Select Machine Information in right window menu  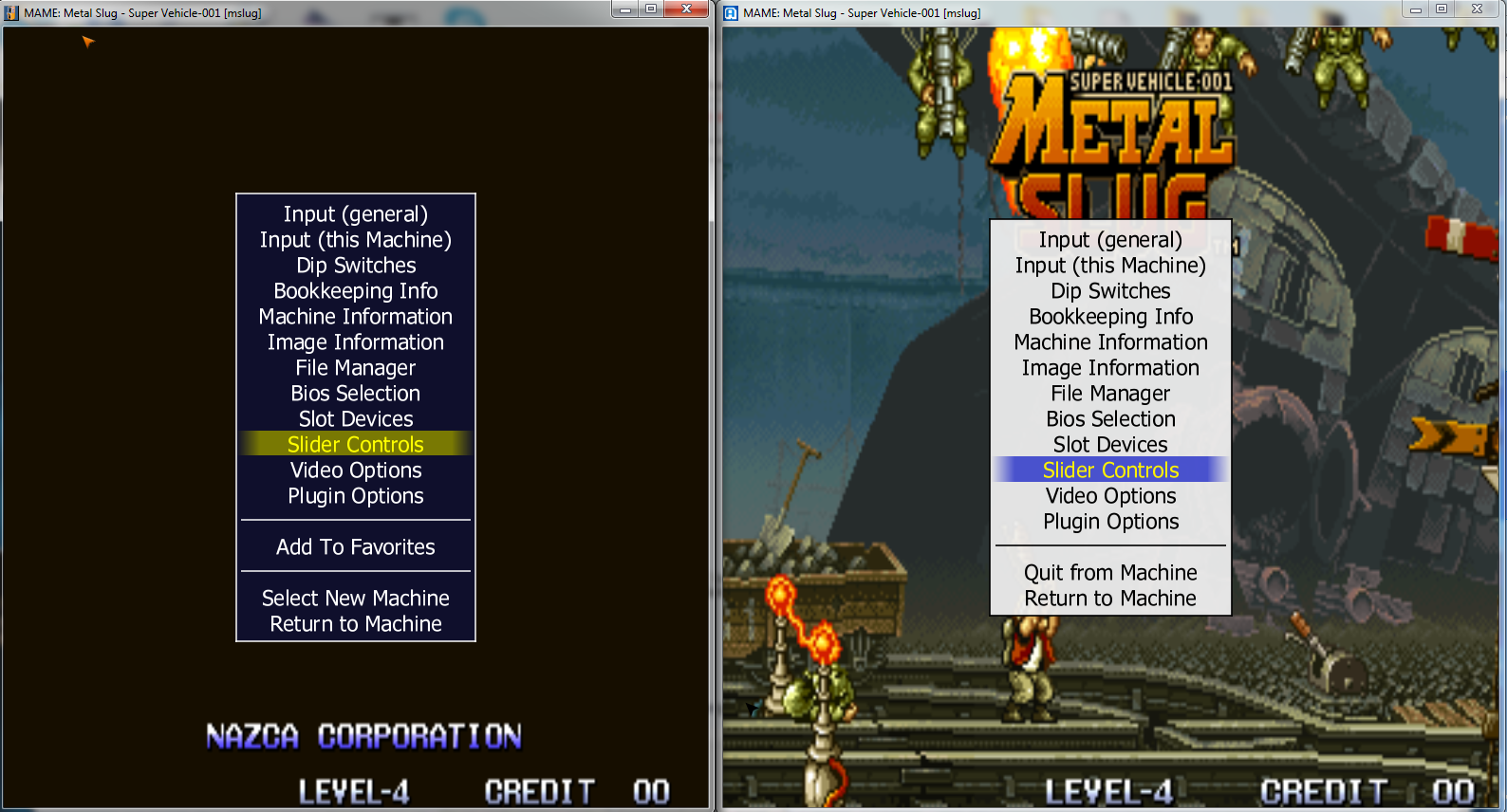tap(1110, 342)
